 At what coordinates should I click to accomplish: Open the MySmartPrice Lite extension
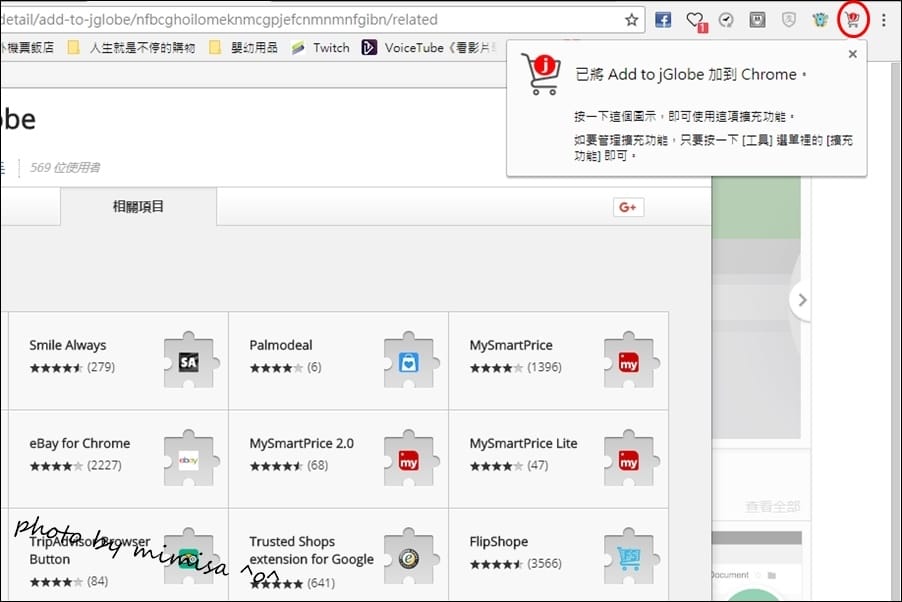click(558, 458)
